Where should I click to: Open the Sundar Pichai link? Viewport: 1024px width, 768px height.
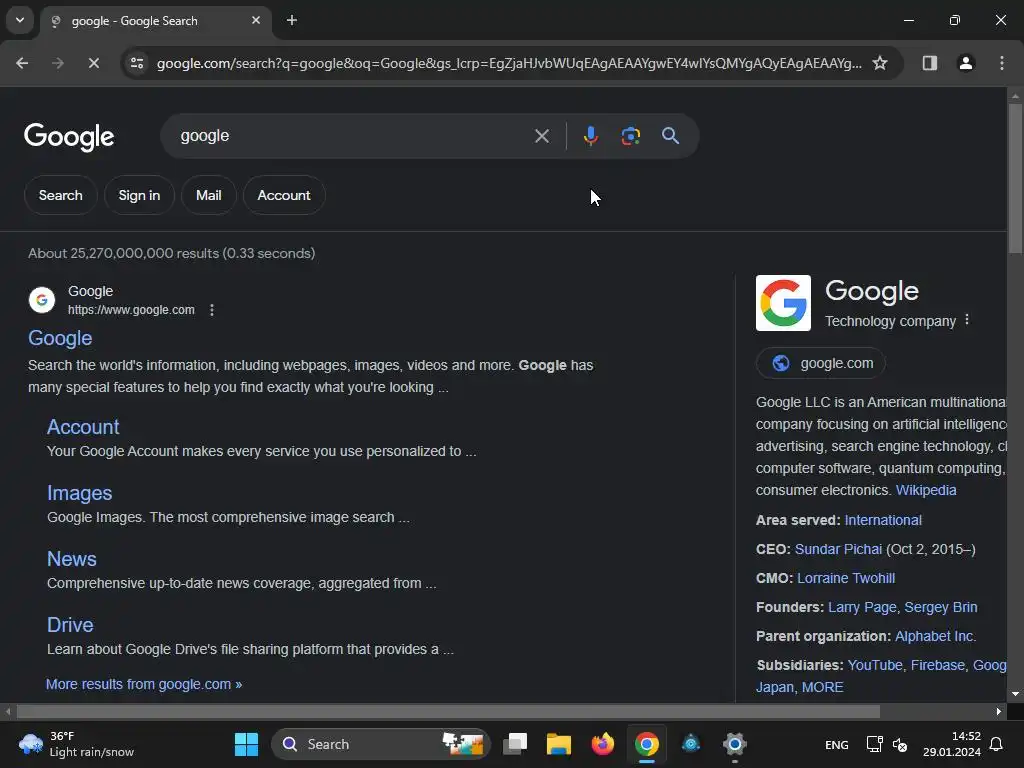[838, 549]
